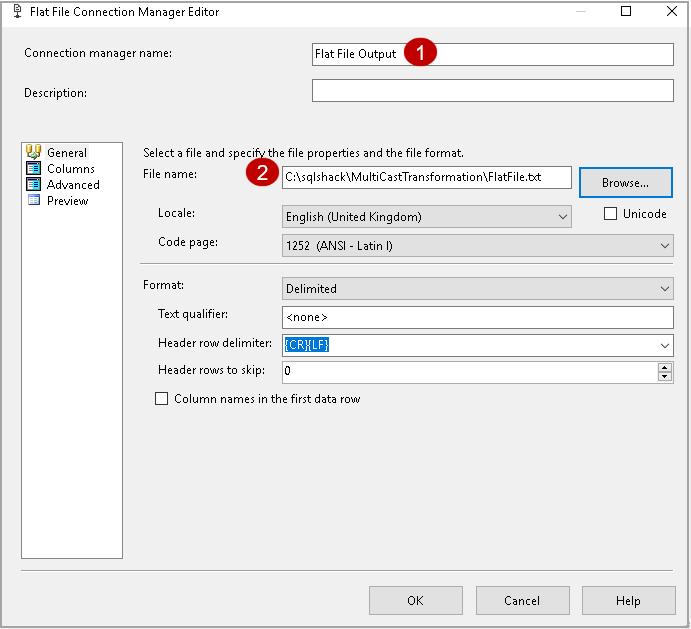
Task: Increase Header rows to skip value
Action: point(665,367)
